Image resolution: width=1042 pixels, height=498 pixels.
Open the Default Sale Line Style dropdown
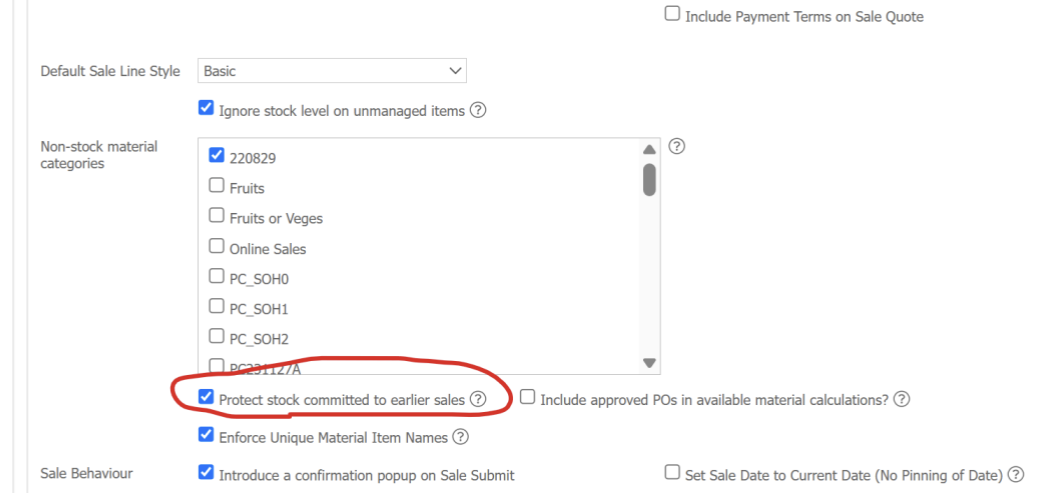pos(332,70)
